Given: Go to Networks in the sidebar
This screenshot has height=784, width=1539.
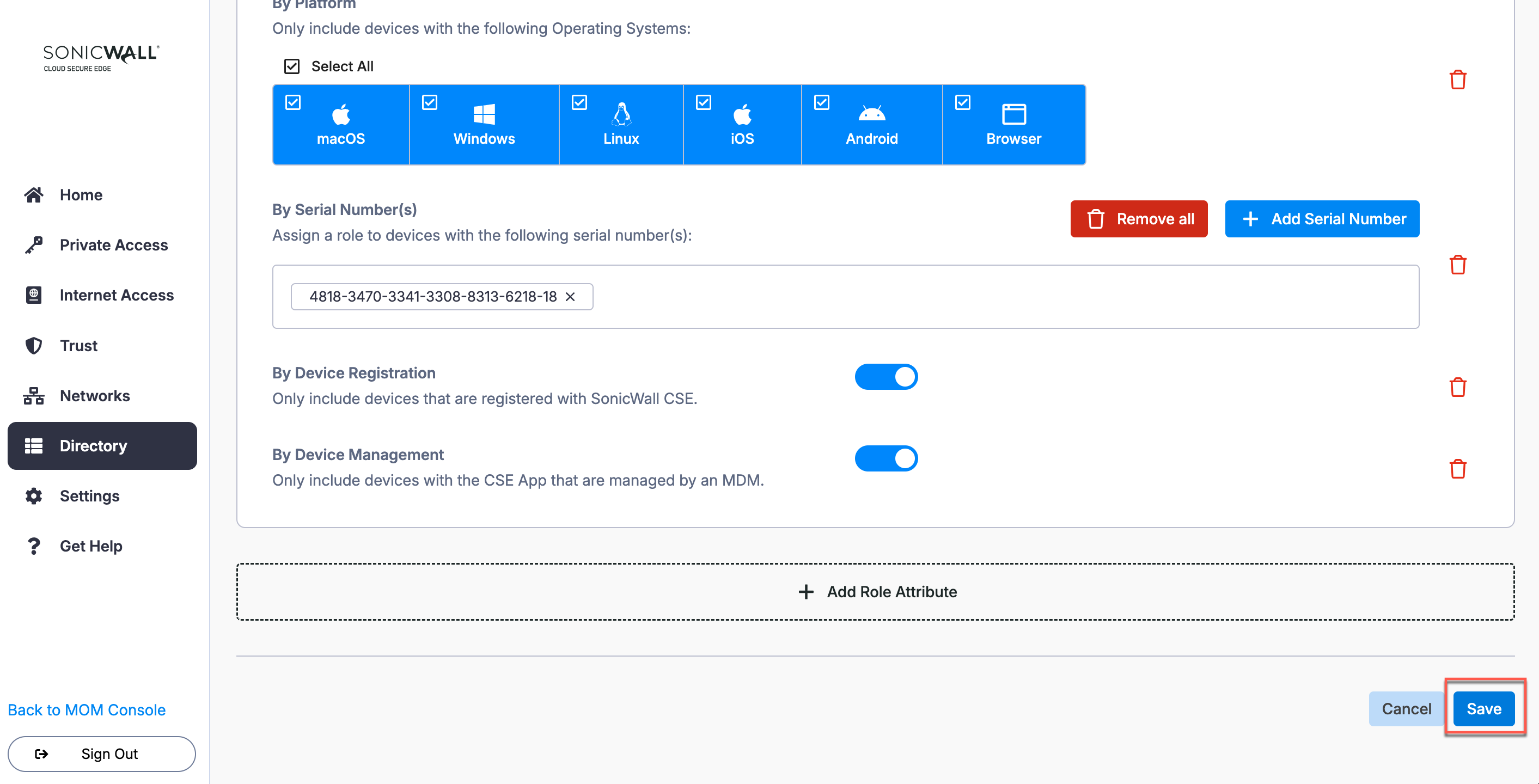Looking at the screenshot, I should click(x=94, y=395).
